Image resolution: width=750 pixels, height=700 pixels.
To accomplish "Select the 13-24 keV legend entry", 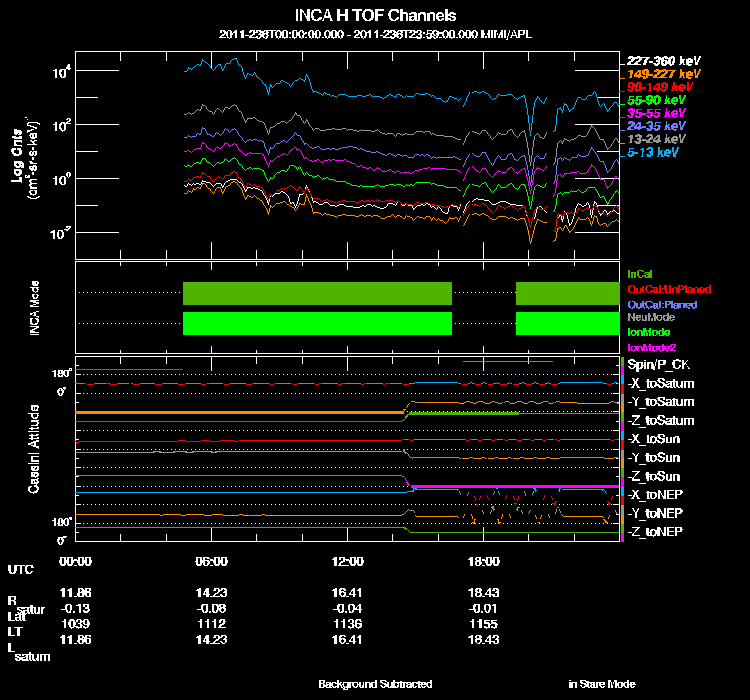I will pyautogui.click(x=656, y=139).
